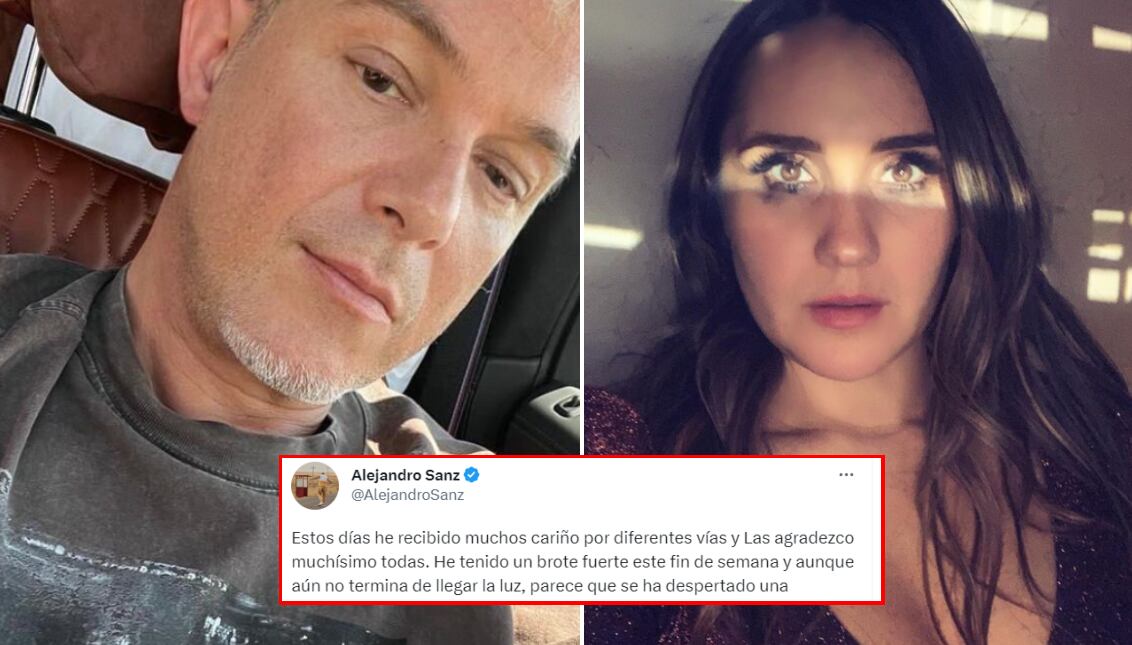Screen dimensions: 1132x645
Task: Select the right photo of the woman
Action: [858, 322]
